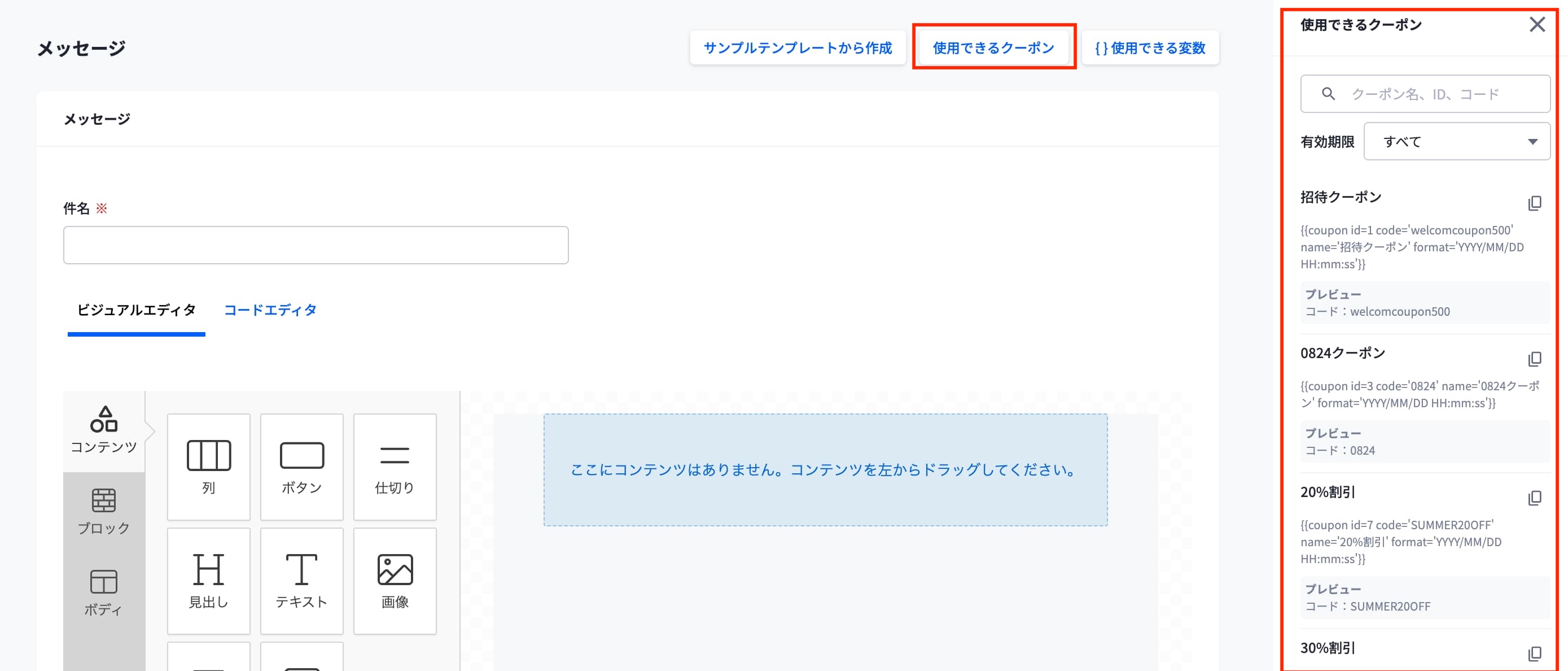This screenshot has width=1568, height=671.
Task: Copy the 招待クーポン coupon tag
Action: coord(1535,203)
